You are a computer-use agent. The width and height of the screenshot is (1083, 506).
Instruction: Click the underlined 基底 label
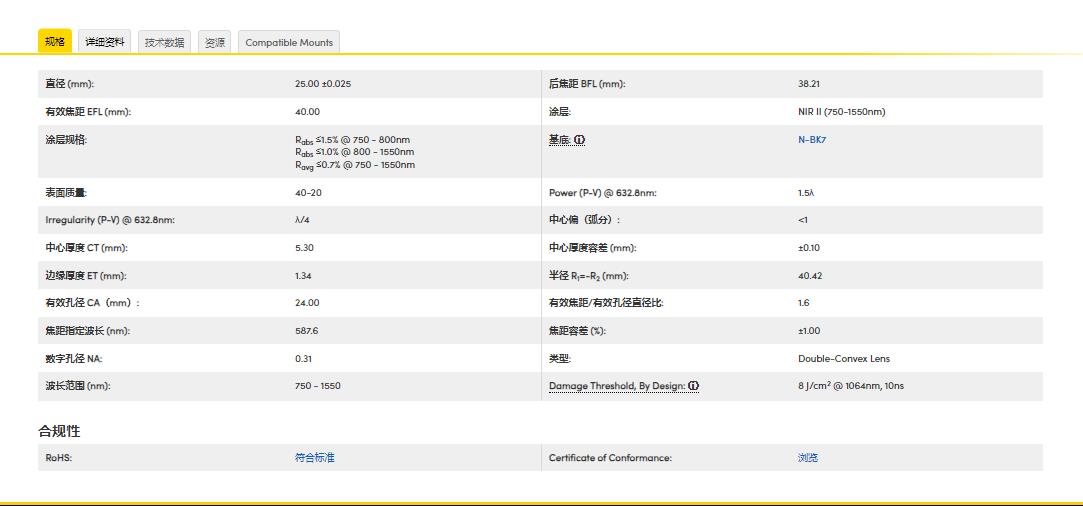pyautogui.click(x=559, y=140)
